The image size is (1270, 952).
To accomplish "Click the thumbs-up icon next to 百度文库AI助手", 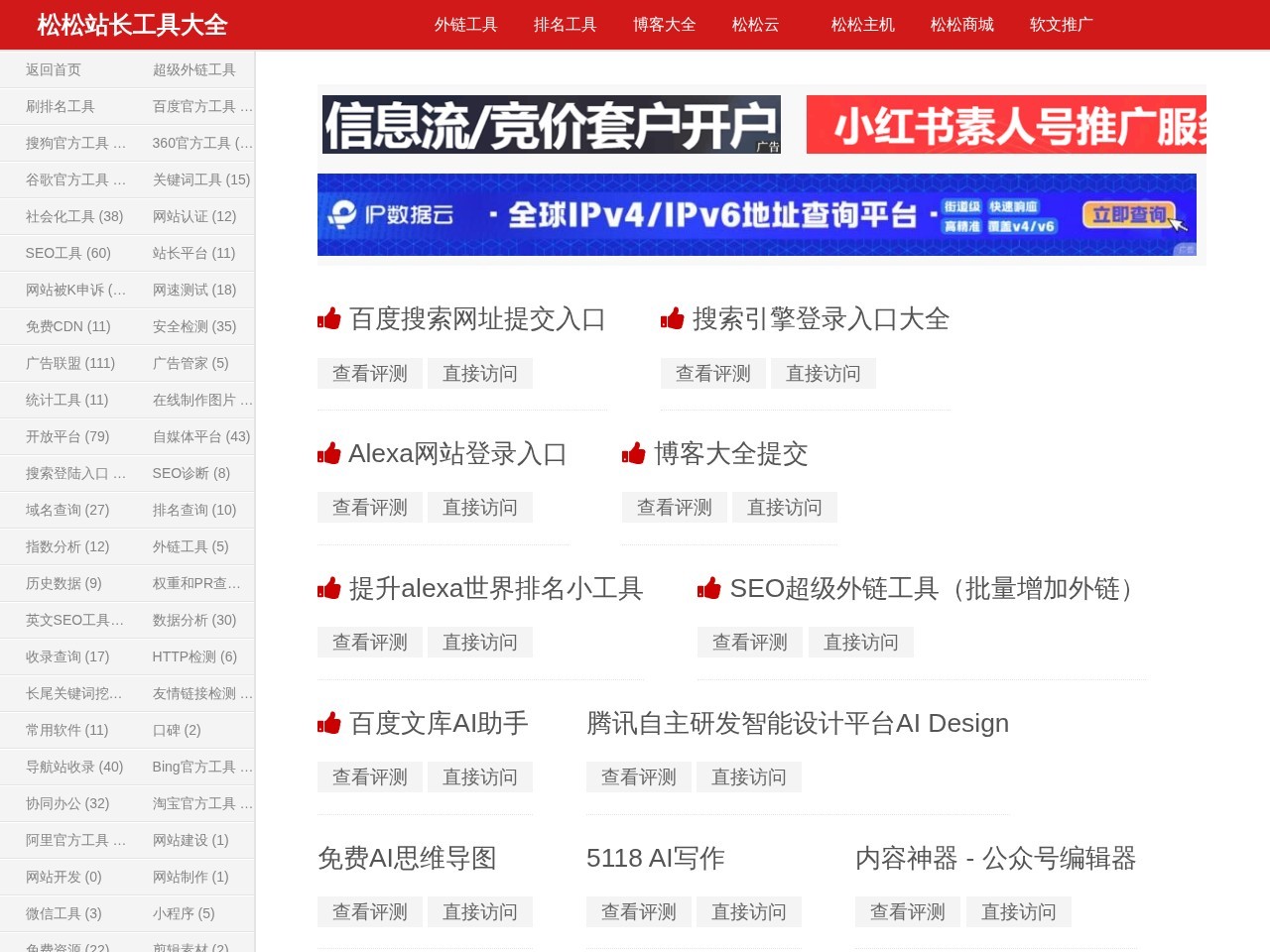I will tap(330, 722).
